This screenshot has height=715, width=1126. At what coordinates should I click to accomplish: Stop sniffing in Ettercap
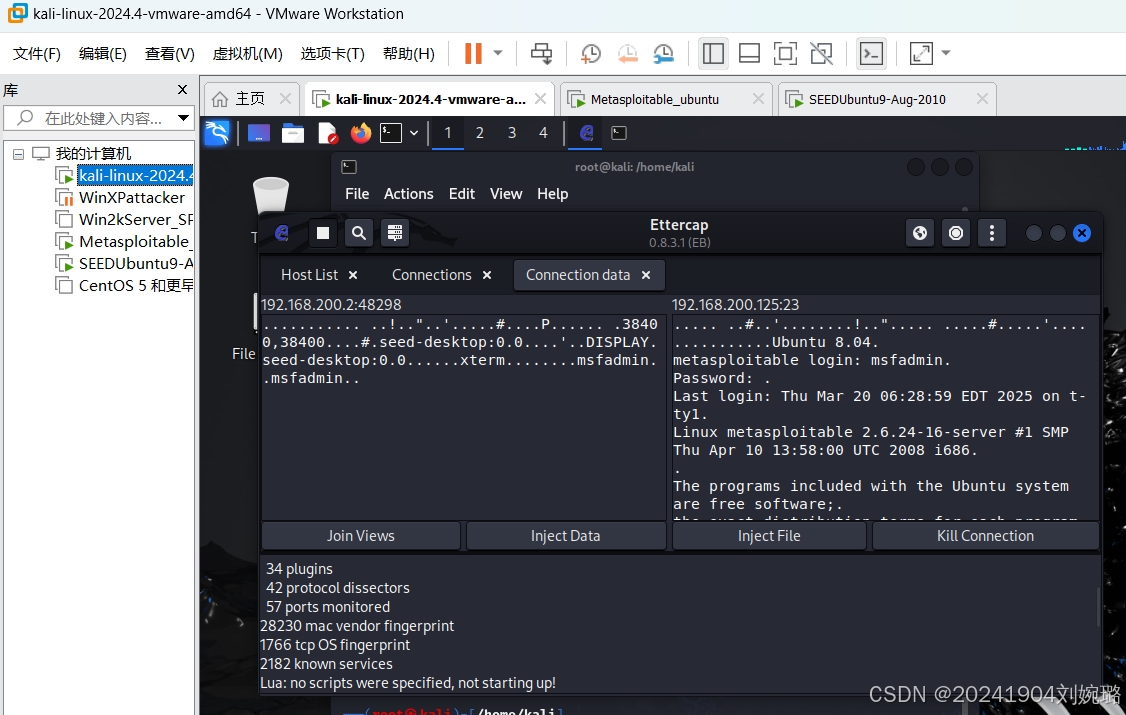click(323, 233)
